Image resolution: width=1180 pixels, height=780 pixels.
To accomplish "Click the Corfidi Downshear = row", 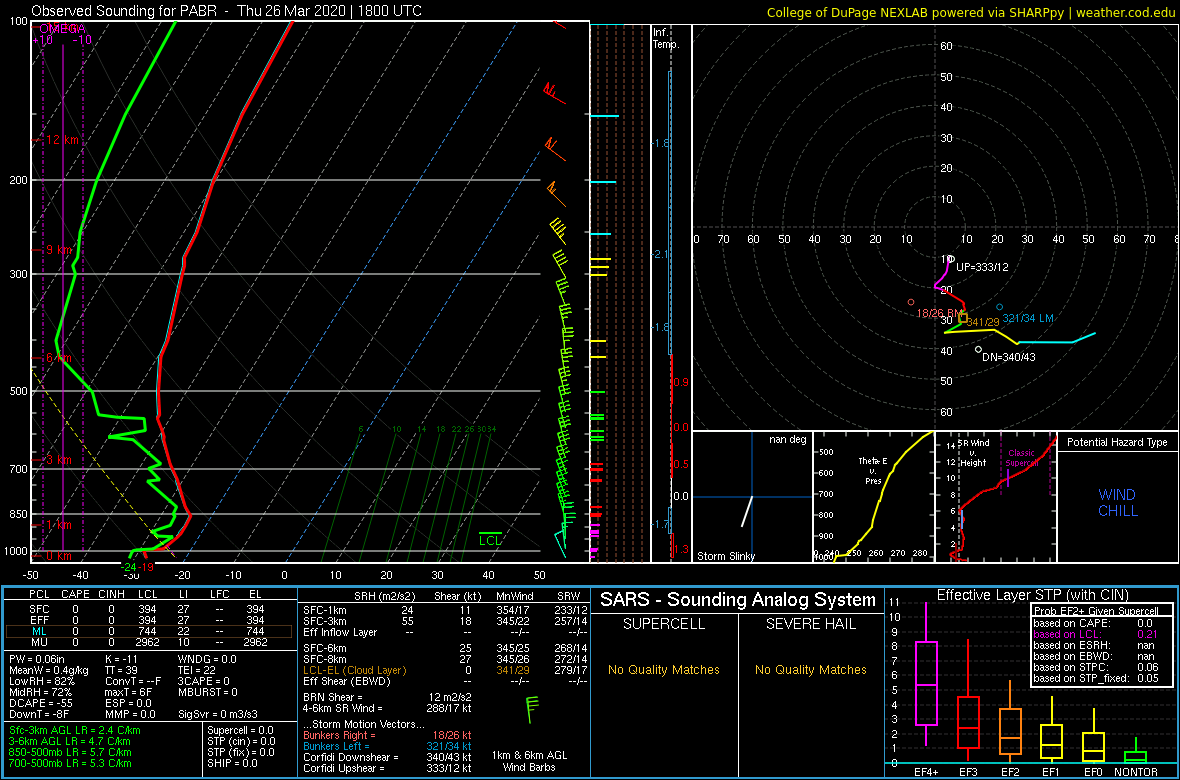I will pyautogui.click(x=388, y=757).
